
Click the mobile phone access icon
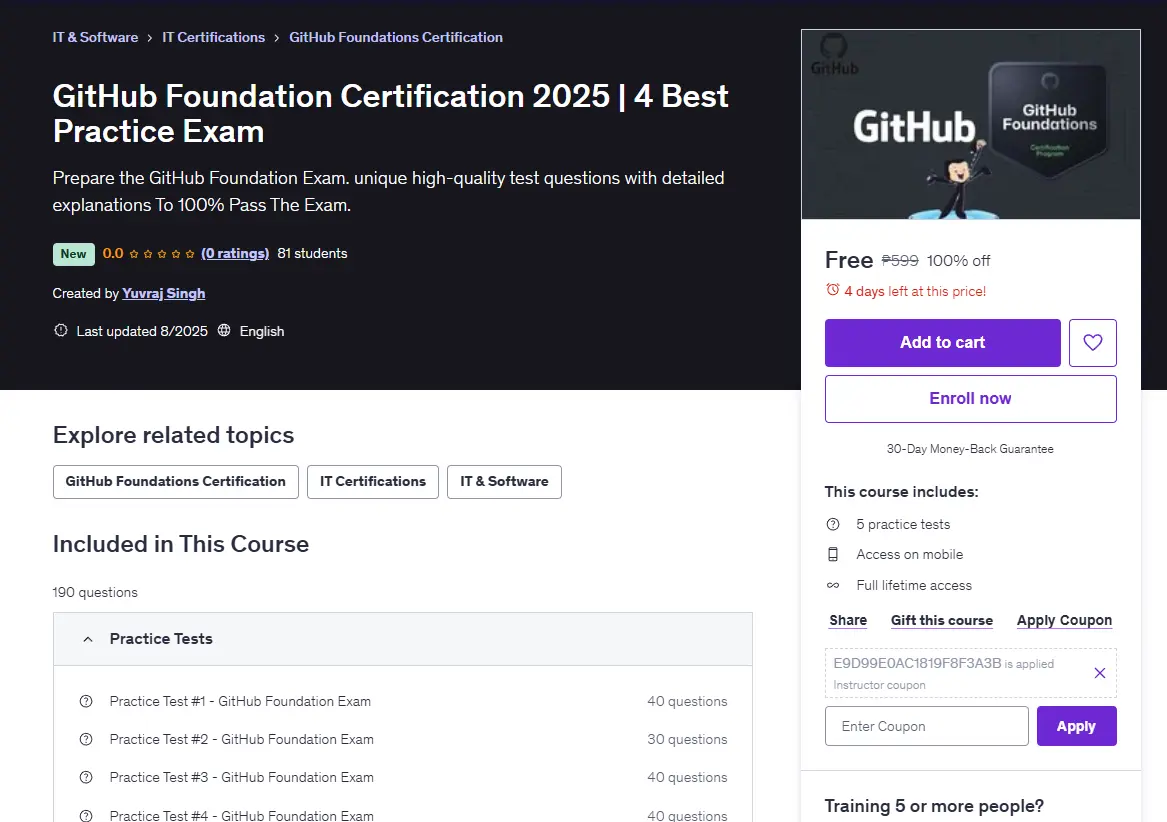[833, 555]
